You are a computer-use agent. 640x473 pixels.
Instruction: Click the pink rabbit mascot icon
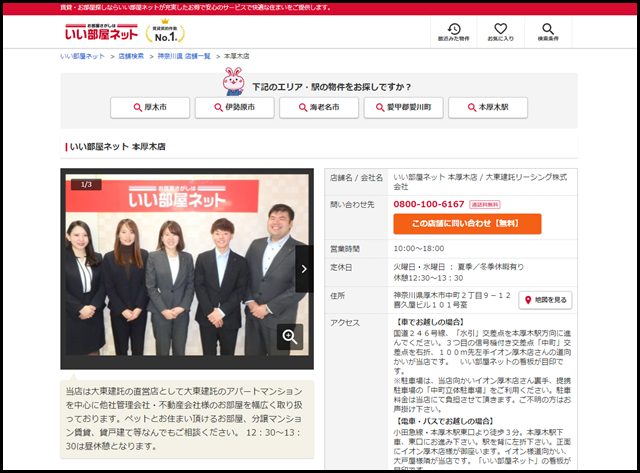point(233,81)
